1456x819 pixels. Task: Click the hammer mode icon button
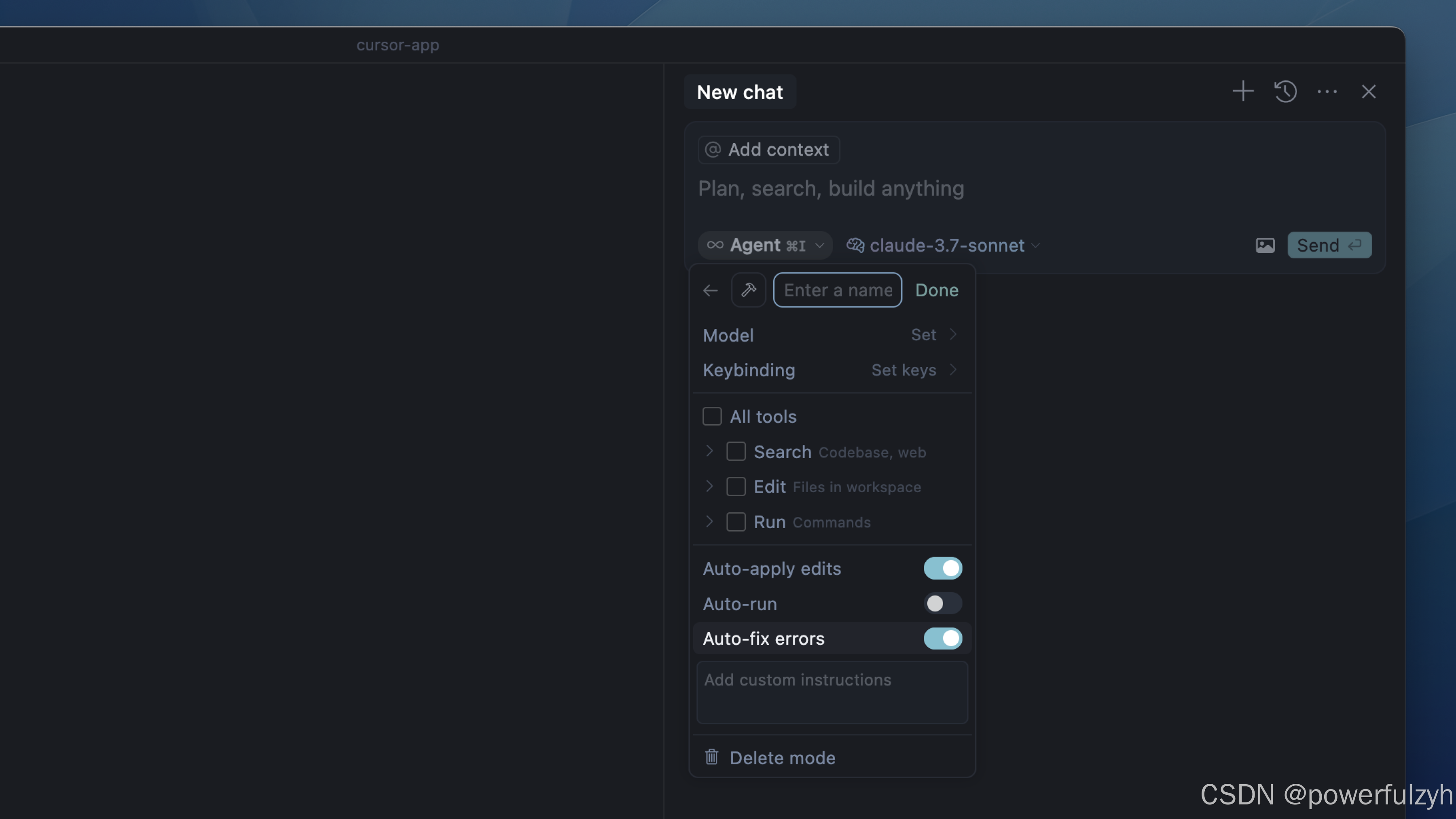(748, 290)
